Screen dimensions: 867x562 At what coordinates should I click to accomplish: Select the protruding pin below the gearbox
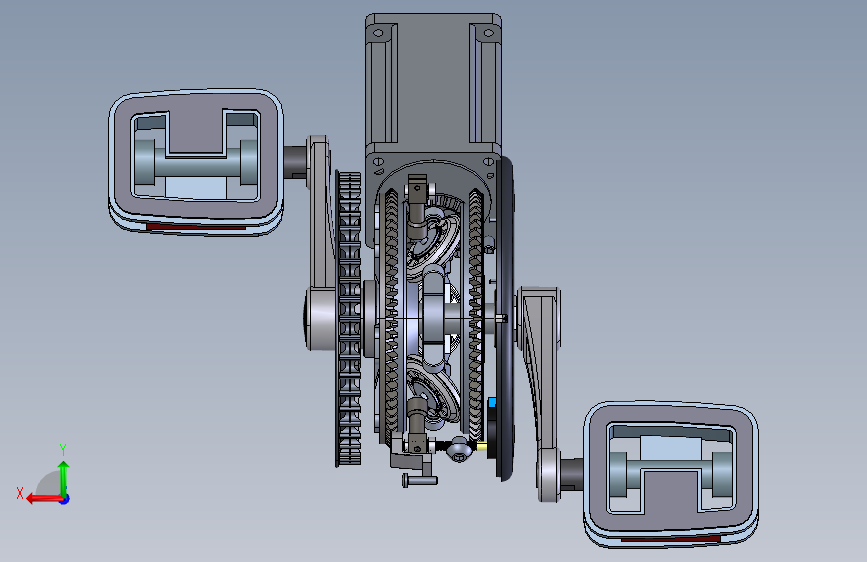(x=420, y=480)
